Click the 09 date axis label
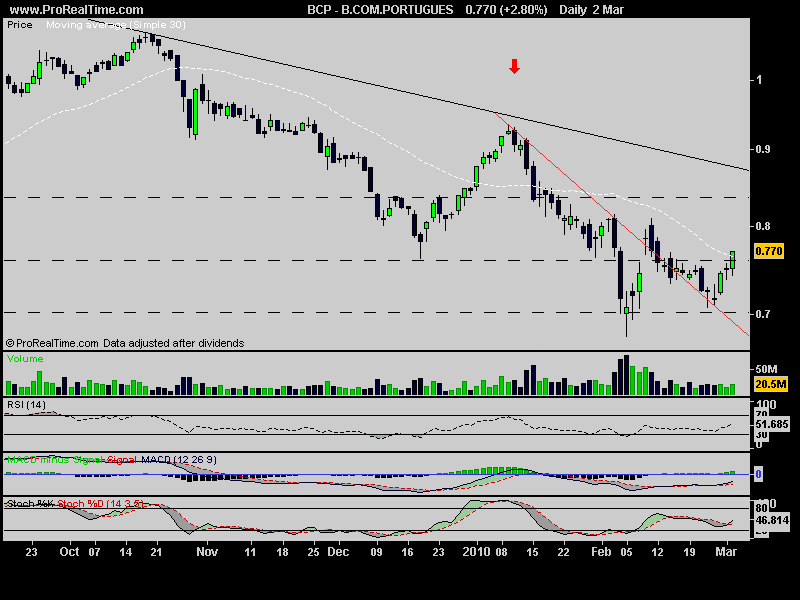The width and height of the screenshot is (800, 600). [376, 552]
